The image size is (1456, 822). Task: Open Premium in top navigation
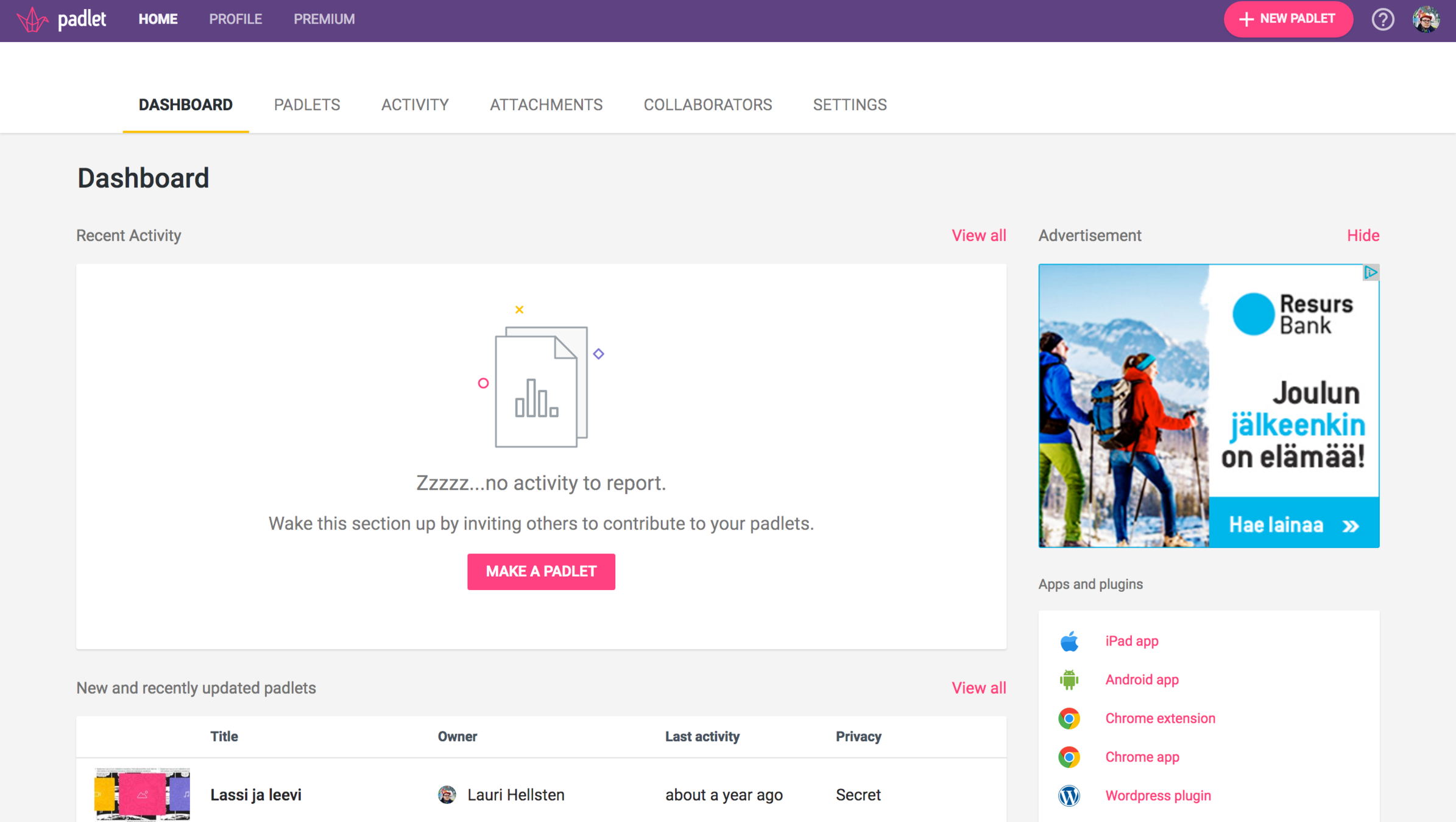[x=324, y=19]
